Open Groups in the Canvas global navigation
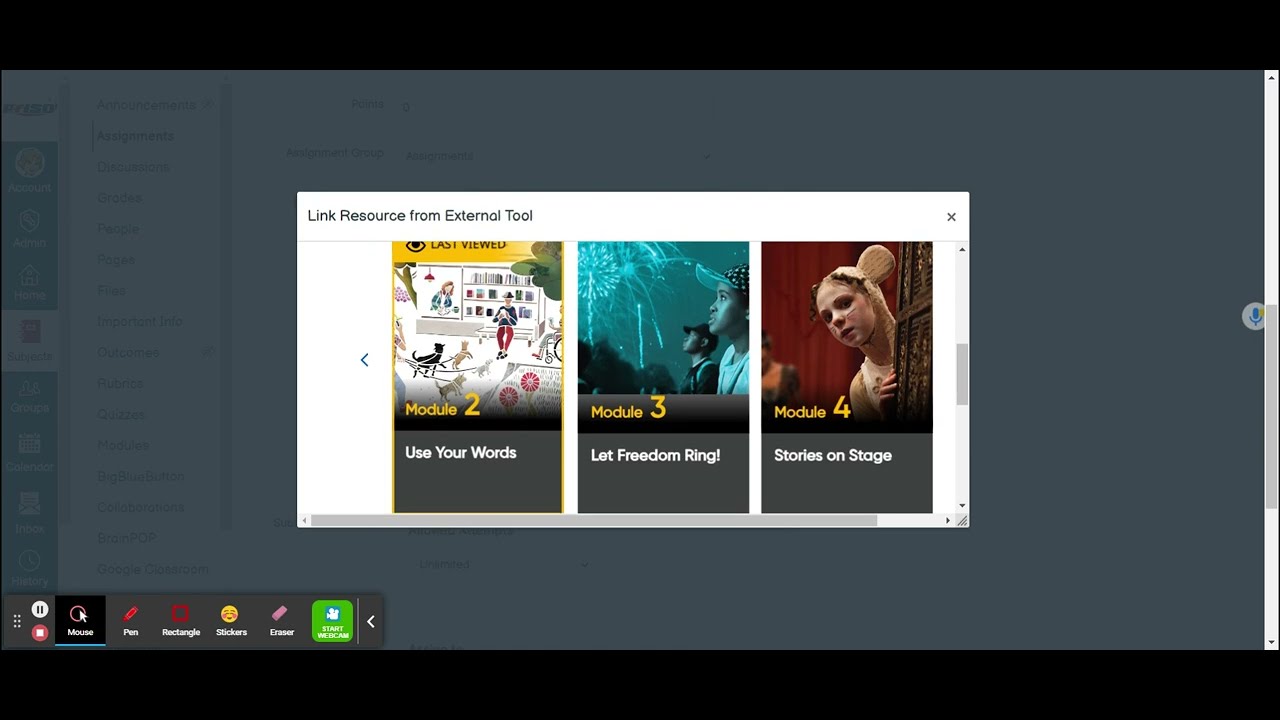 tap(29, 396)
